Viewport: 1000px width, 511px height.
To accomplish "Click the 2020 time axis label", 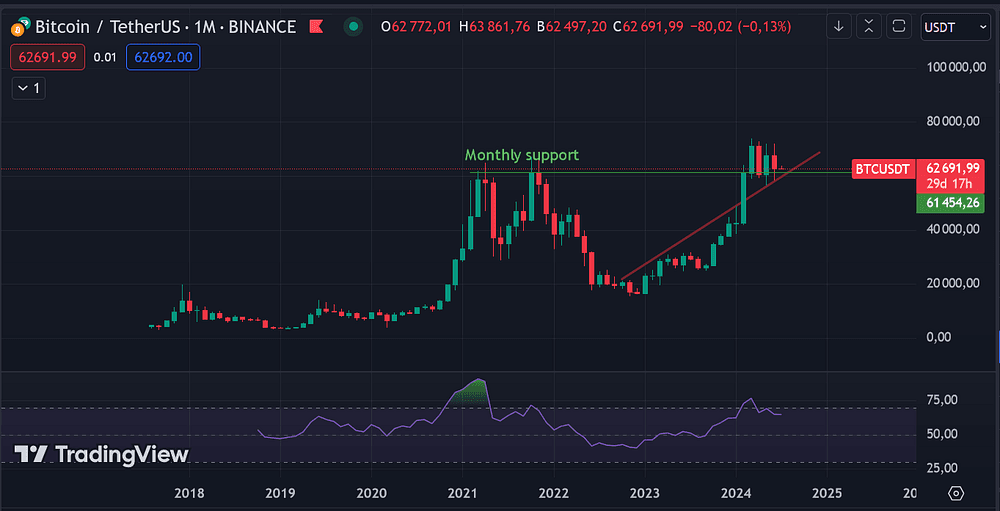I will pos(371,493).
